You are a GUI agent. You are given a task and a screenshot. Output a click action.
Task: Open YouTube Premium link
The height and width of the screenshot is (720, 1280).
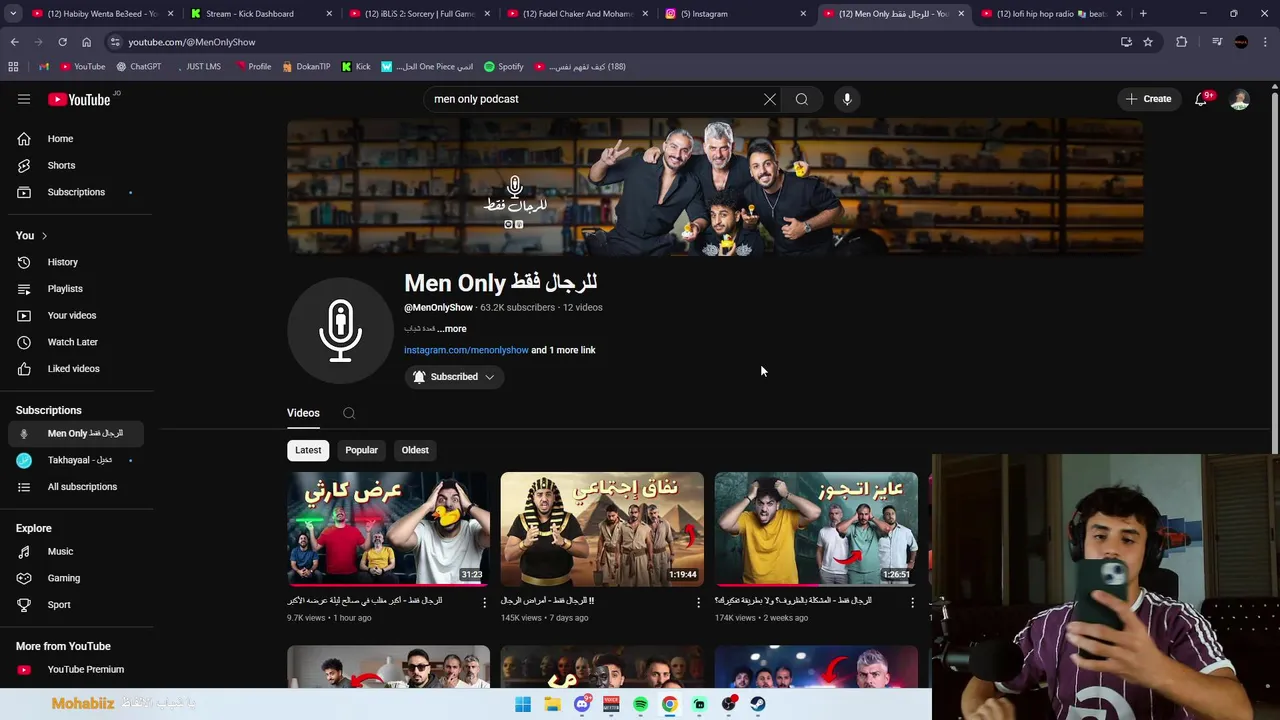pyautogui.click(x=76, y=670)
